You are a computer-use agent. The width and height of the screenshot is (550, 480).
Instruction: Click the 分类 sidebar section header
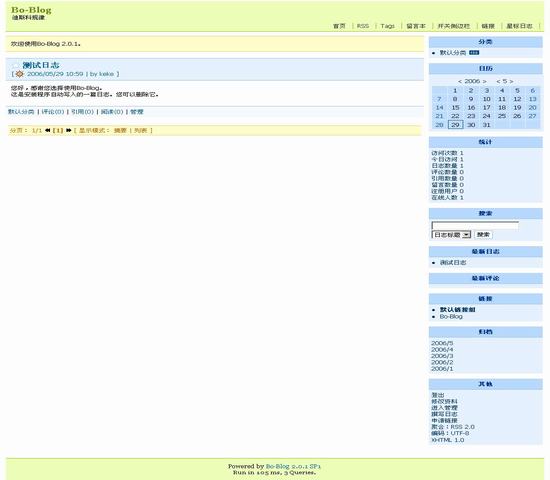point(485,42)
